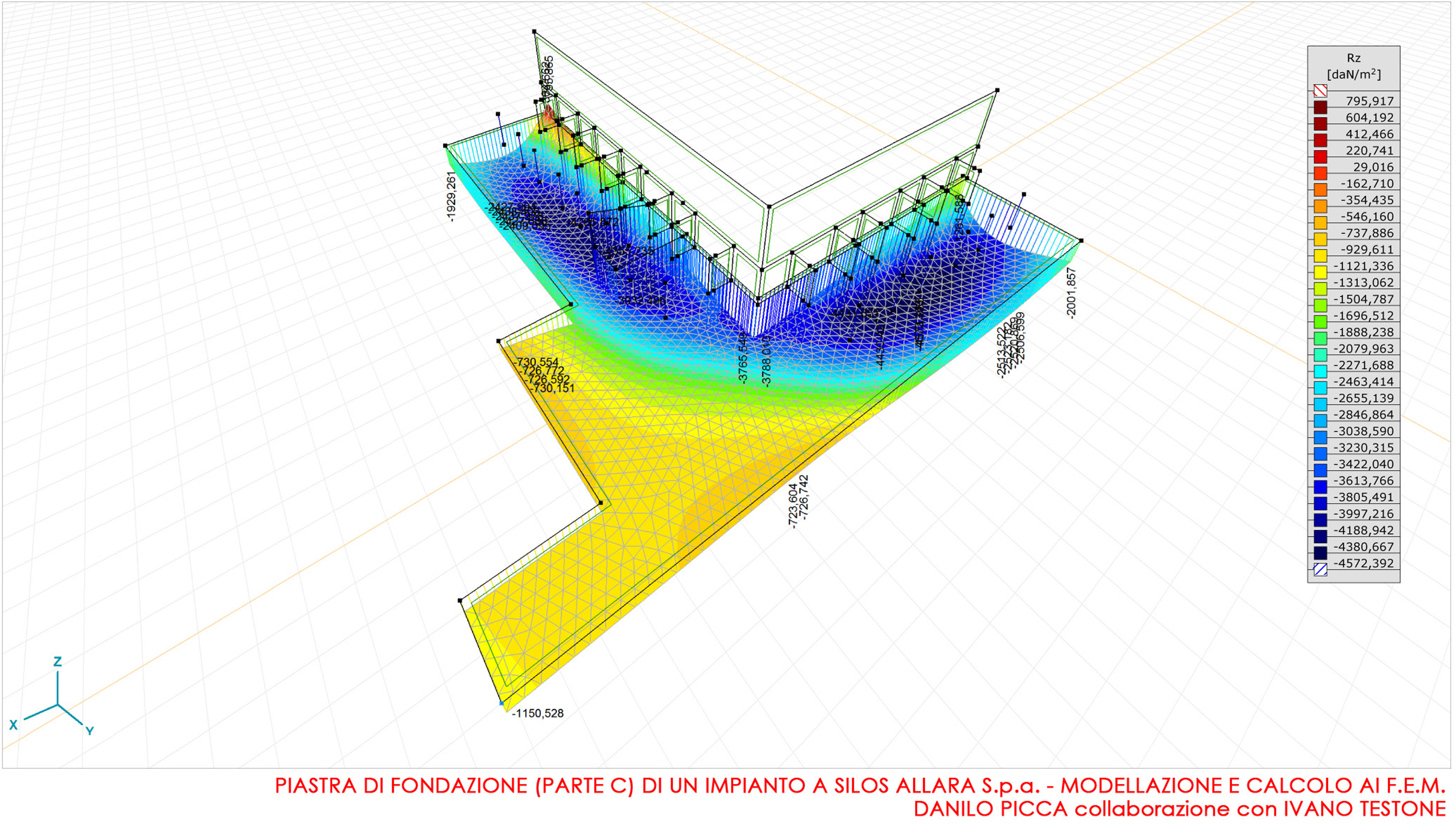Pick the orange swatch between -162,710 and -354,435

point(1320,190)
